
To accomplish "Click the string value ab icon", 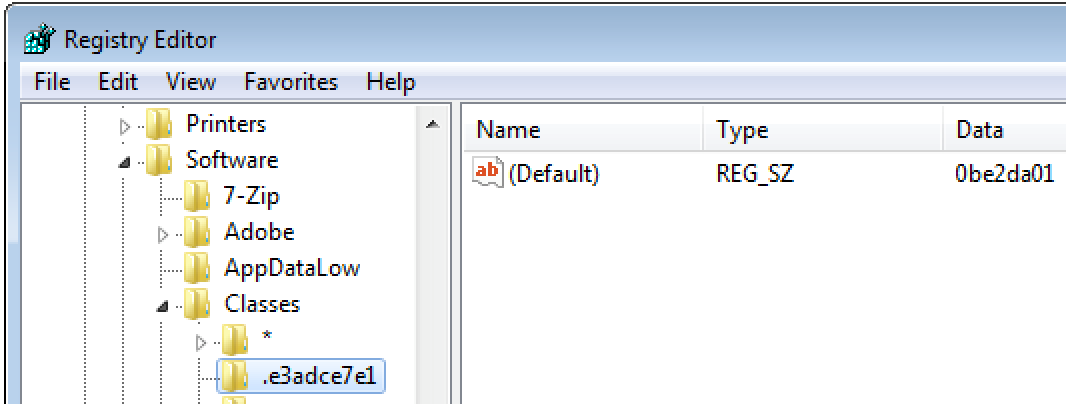I will click(x=487, y=173).
